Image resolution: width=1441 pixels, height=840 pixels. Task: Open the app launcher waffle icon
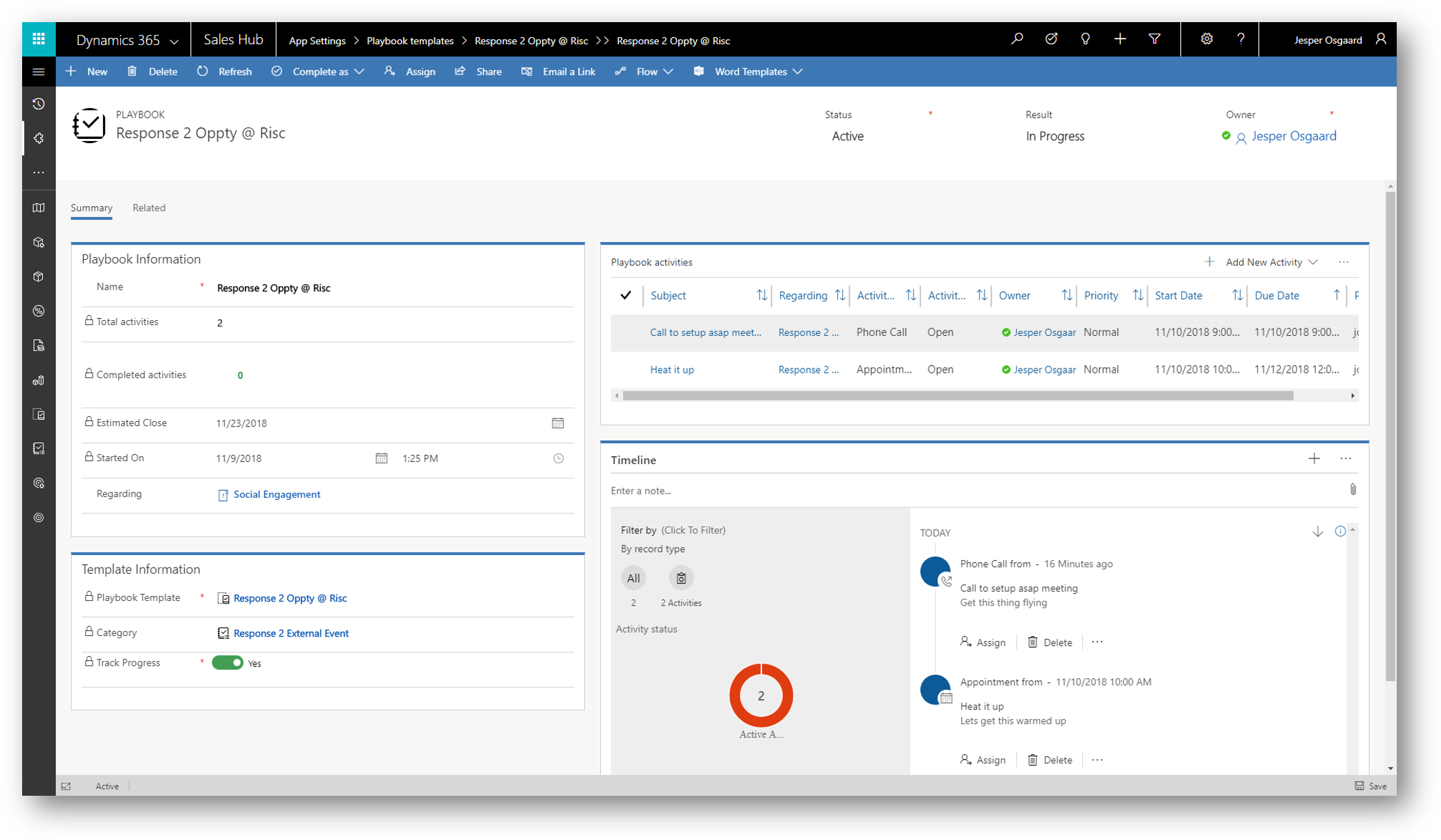tap(39, 39)
